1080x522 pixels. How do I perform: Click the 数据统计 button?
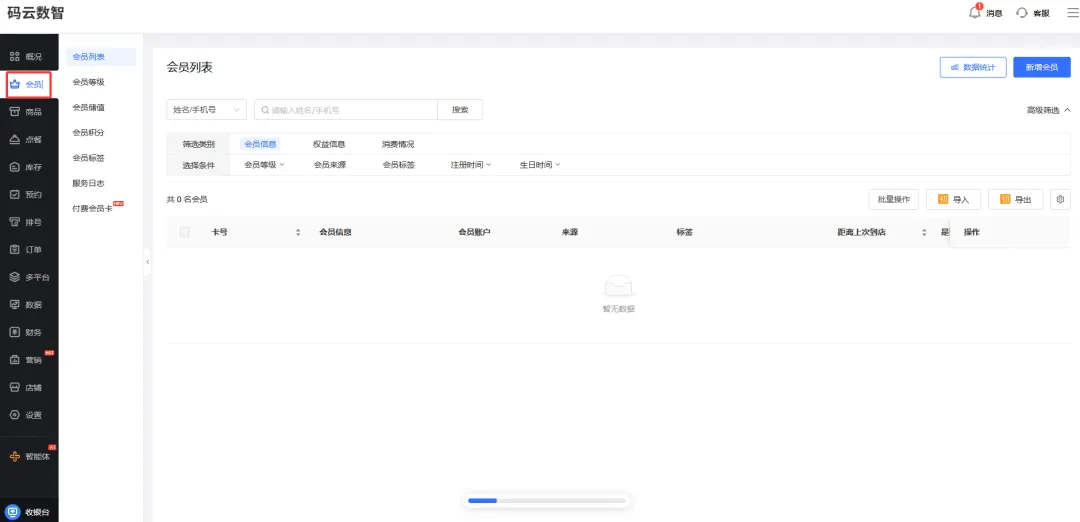tap(973, 67)
